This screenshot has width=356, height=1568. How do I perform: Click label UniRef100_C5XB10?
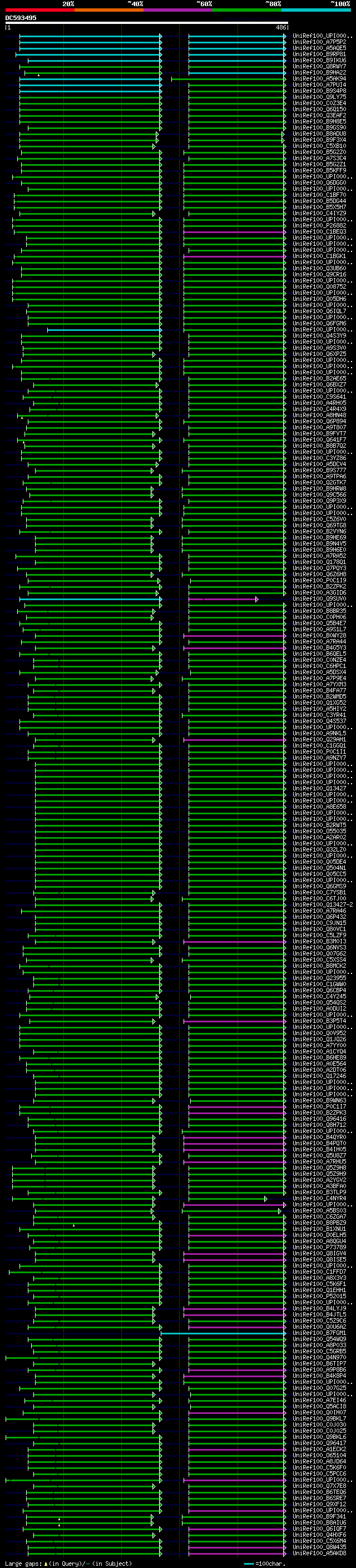coord(319,146)
